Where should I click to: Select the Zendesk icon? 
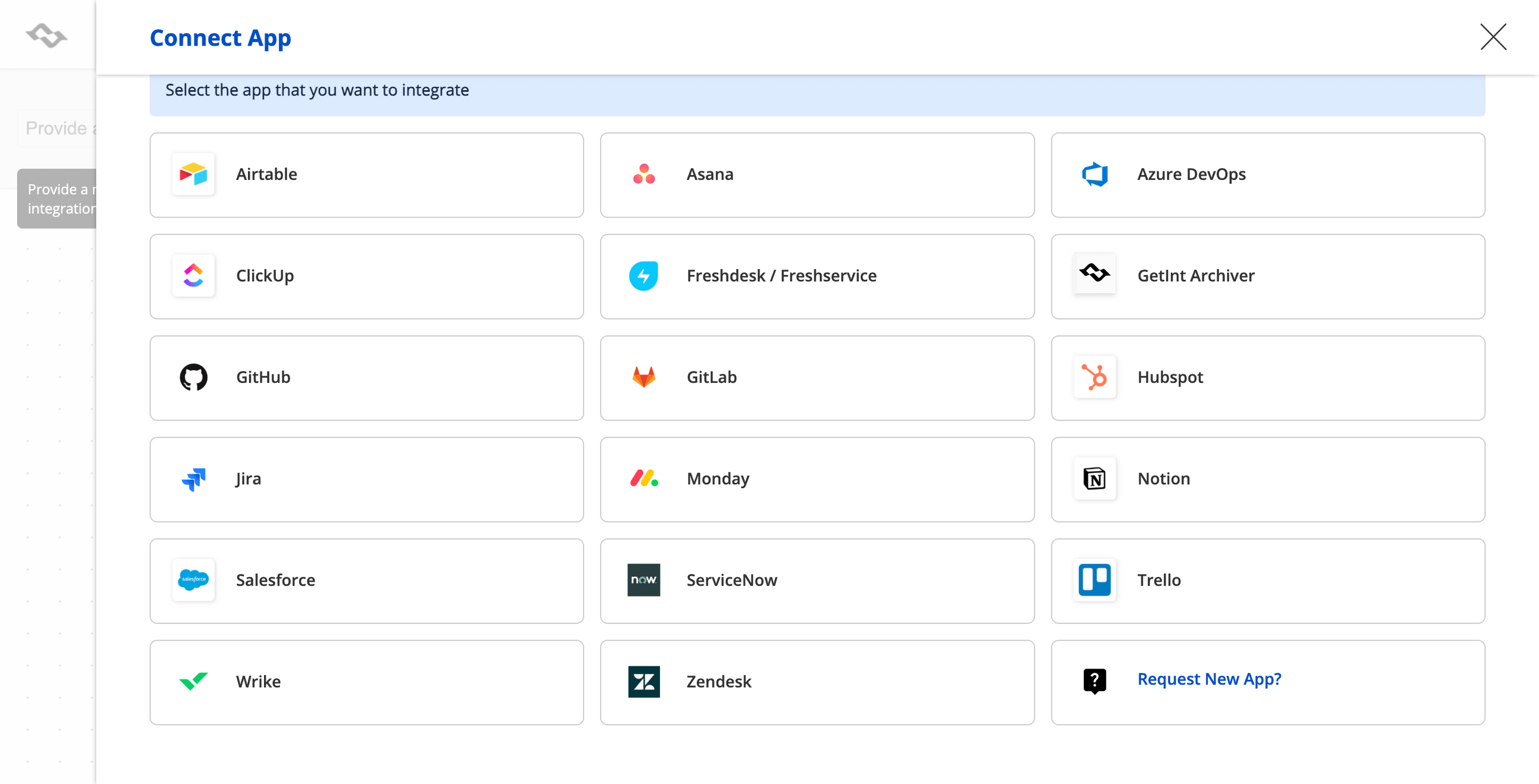tap(643, 681)
